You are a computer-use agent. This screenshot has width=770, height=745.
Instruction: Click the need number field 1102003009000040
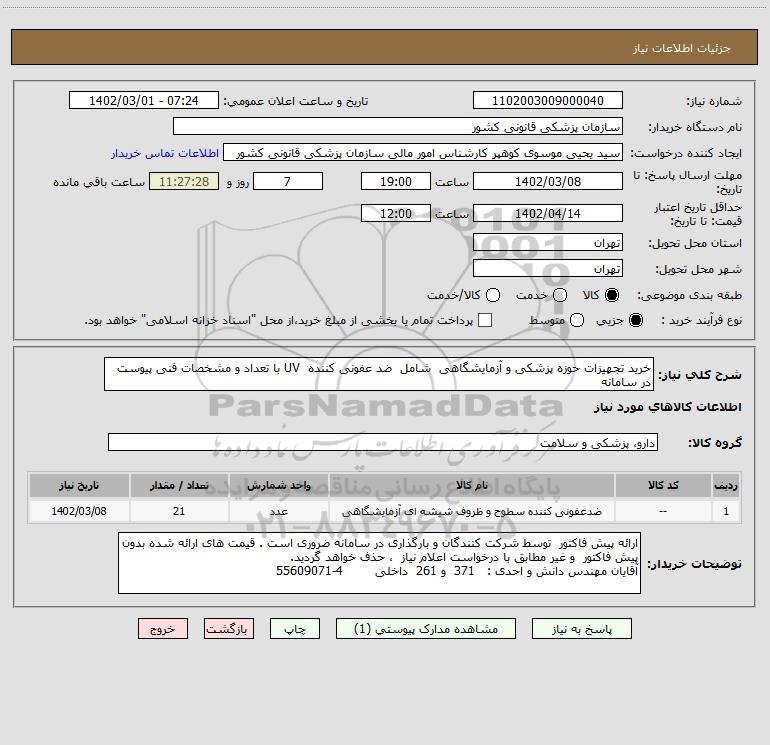548,100
